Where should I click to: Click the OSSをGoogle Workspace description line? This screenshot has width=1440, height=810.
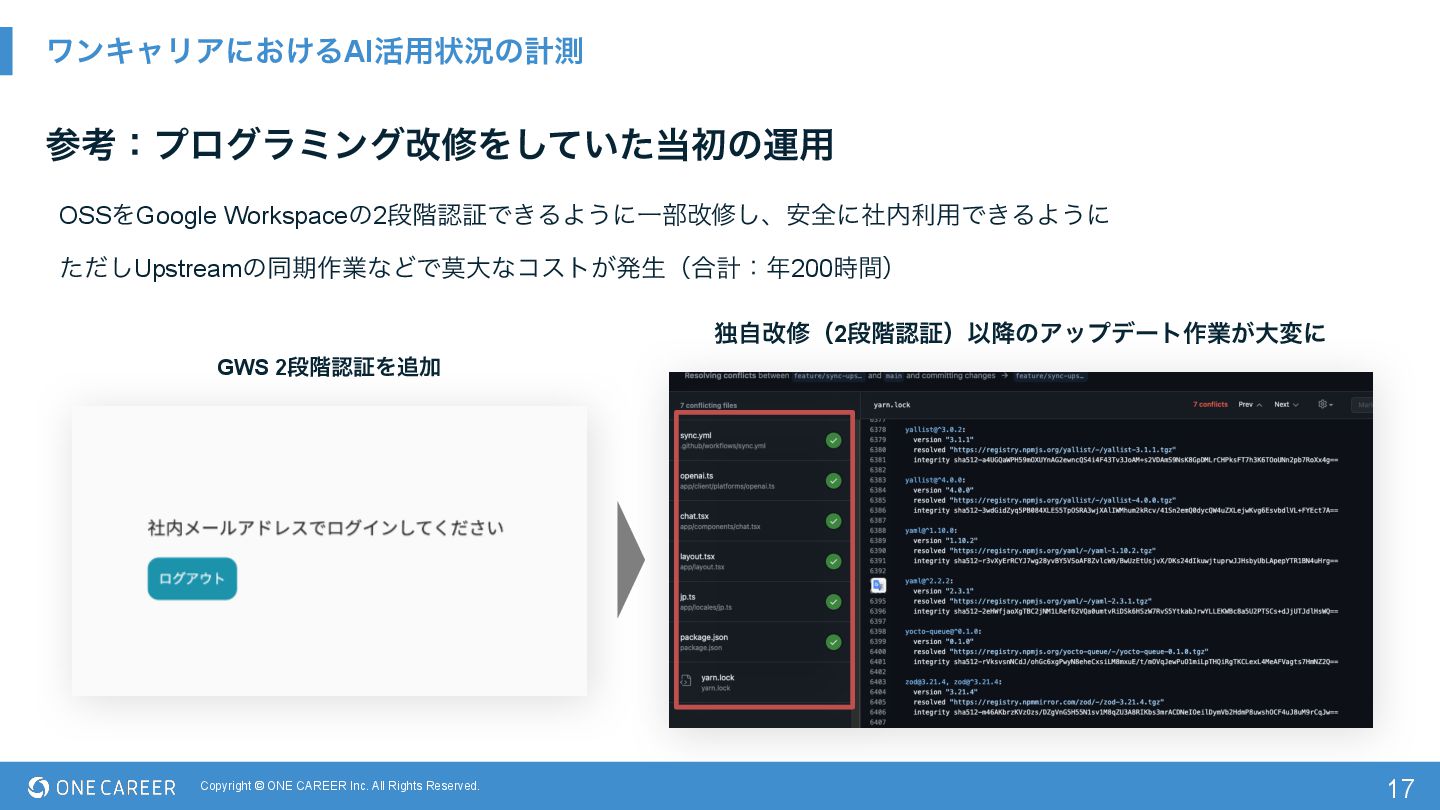click(x=584, y=215)
